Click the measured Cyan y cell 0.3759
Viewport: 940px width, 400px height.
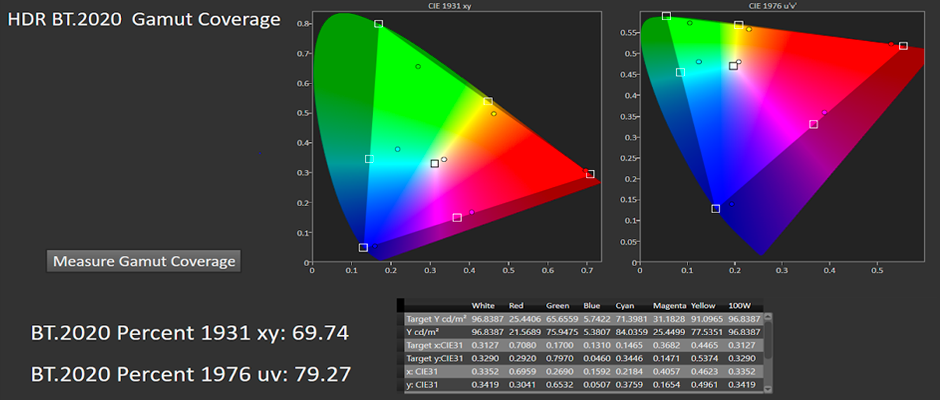(x=629, y=385)
